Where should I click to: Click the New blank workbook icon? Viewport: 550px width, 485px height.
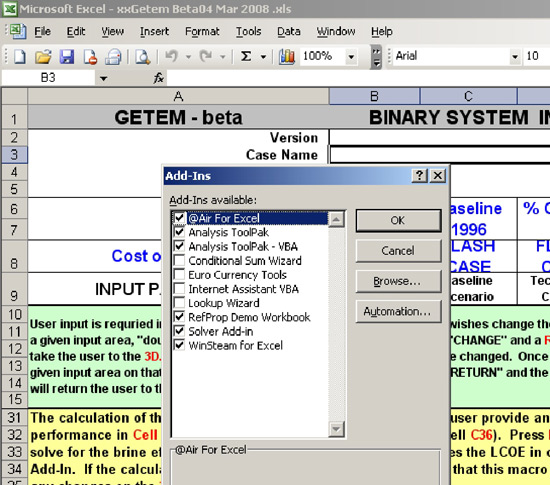[20, 56]
